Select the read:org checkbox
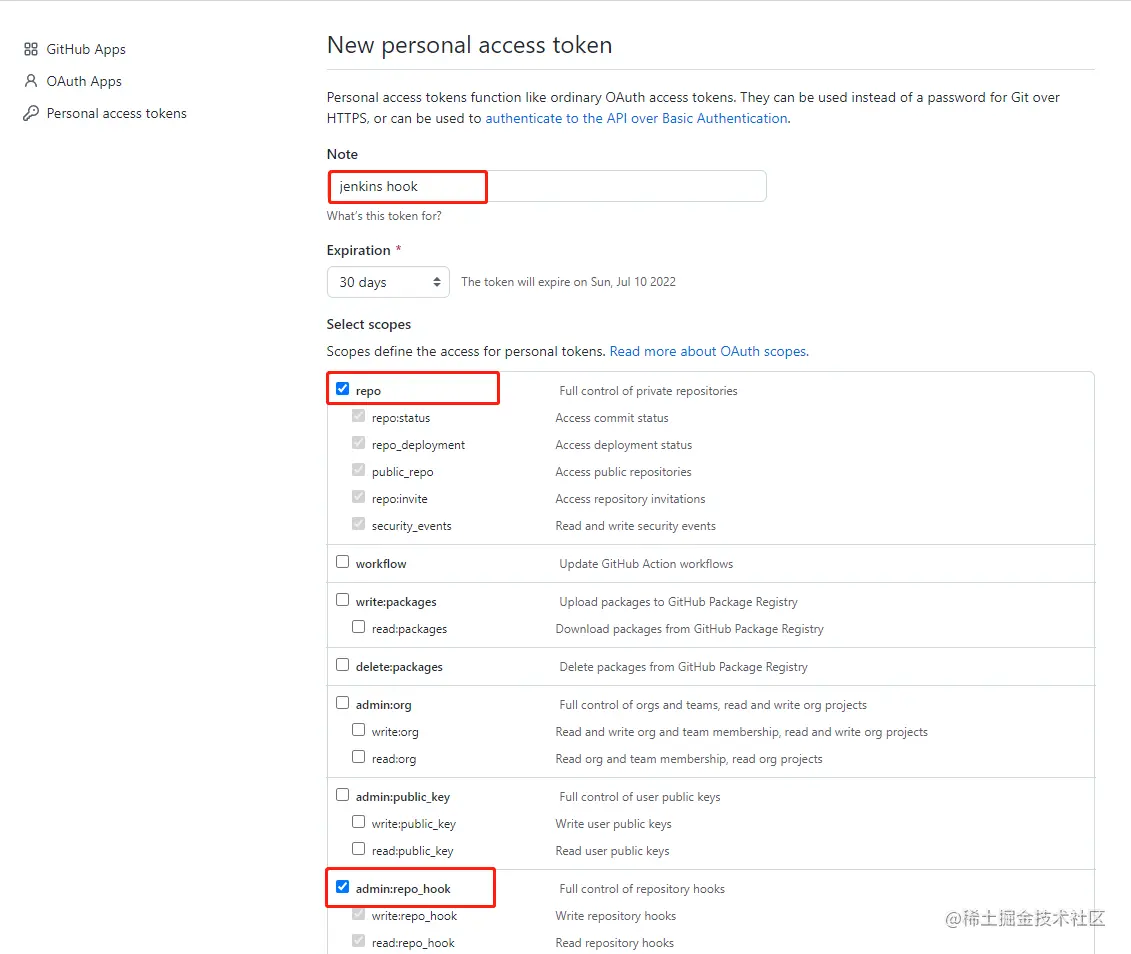 pos(359,757)
